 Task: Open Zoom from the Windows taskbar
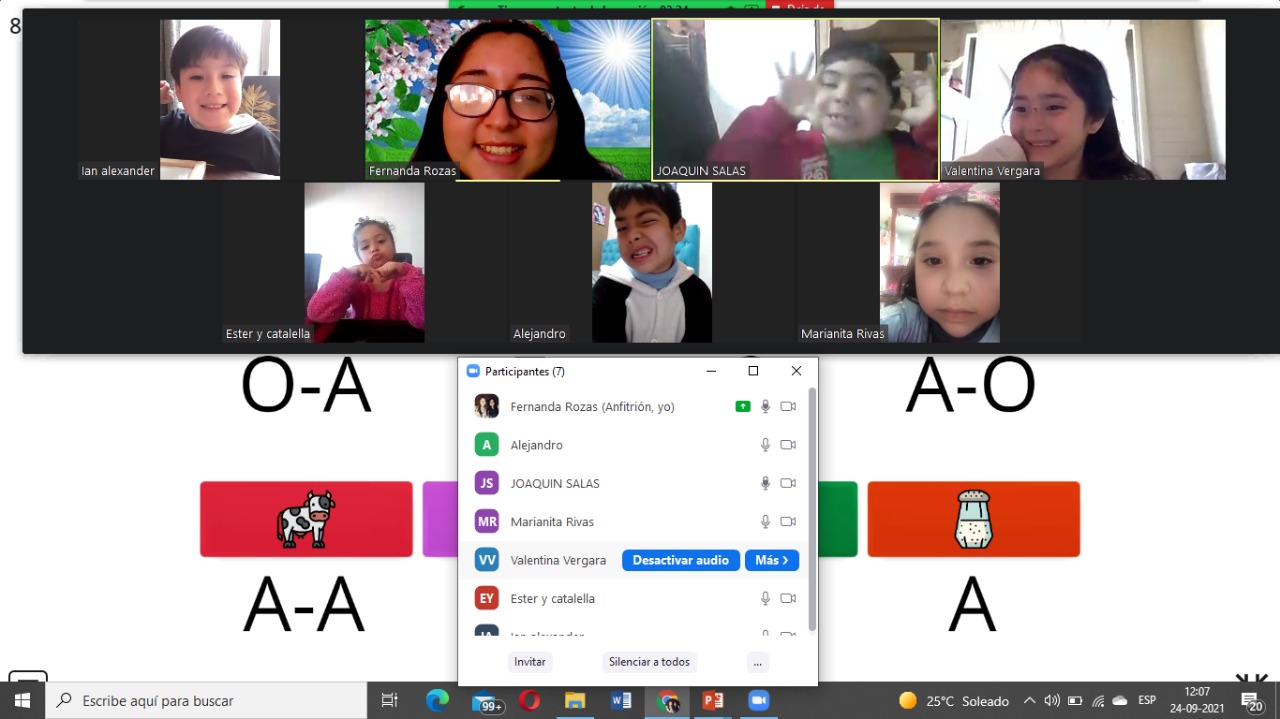[759, 701]
